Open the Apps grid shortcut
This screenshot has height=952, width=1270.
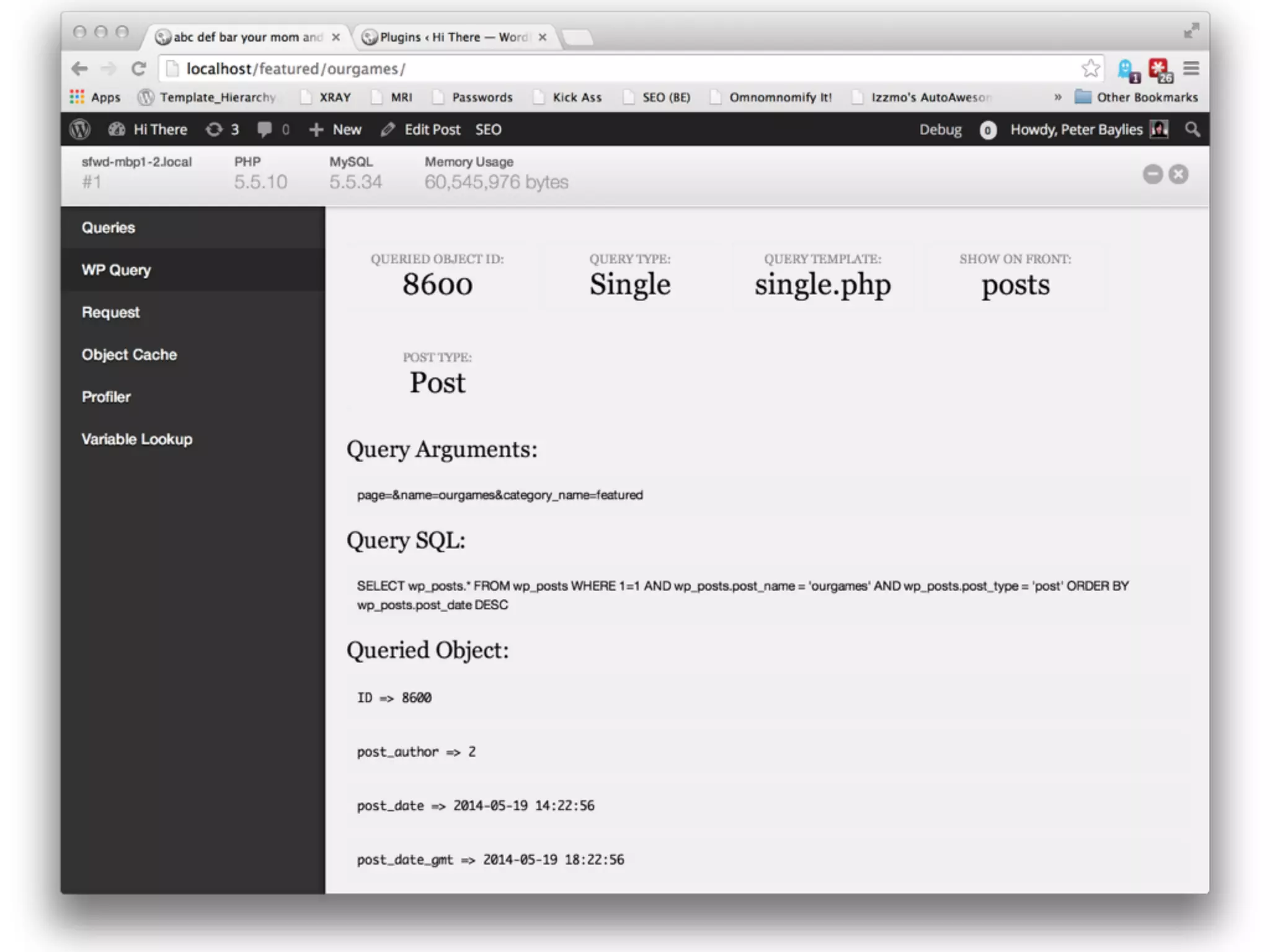(95, 97)
